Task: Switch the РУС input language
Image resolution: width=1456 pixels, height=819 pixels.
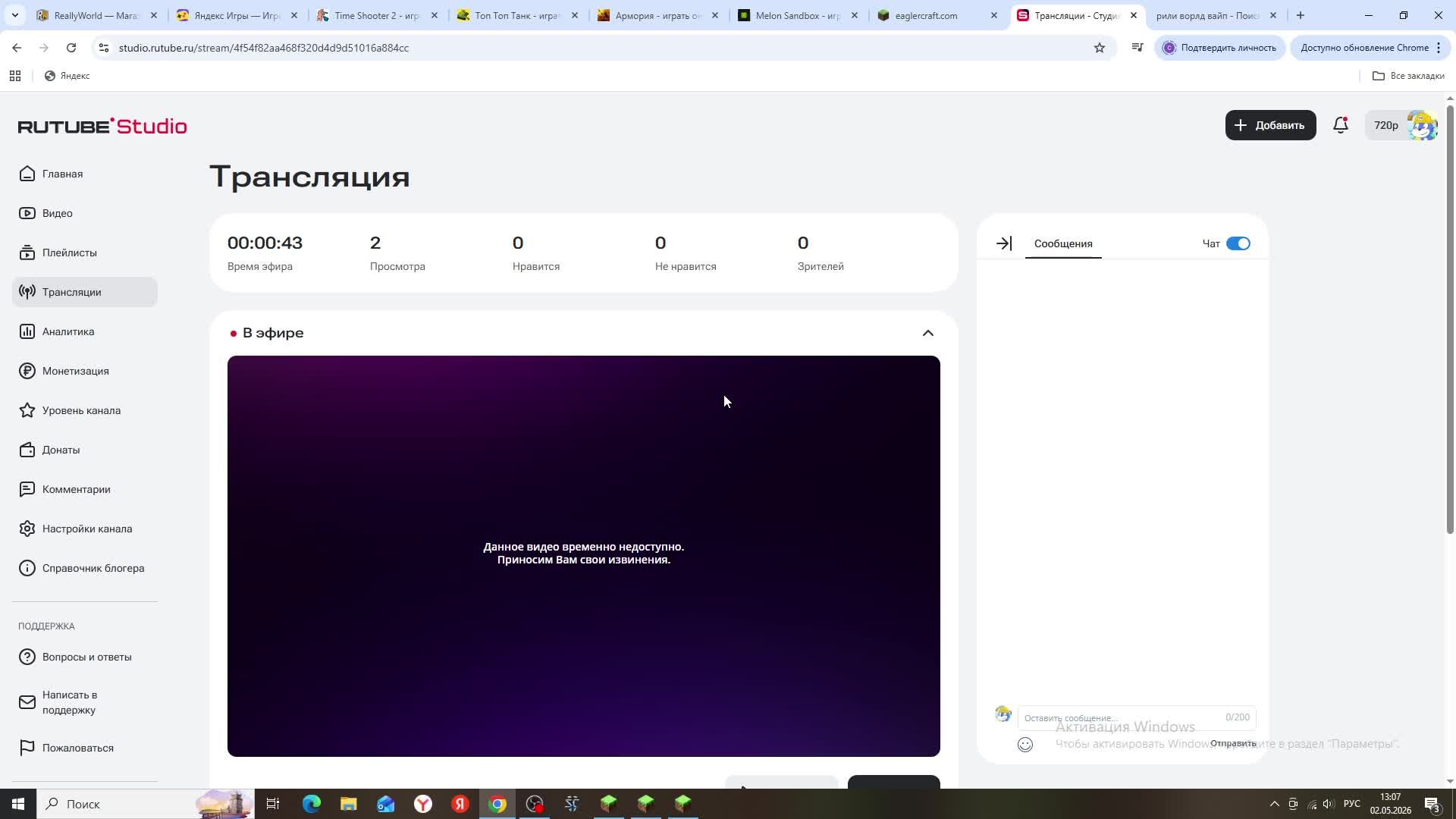Action: (1351, 804)
